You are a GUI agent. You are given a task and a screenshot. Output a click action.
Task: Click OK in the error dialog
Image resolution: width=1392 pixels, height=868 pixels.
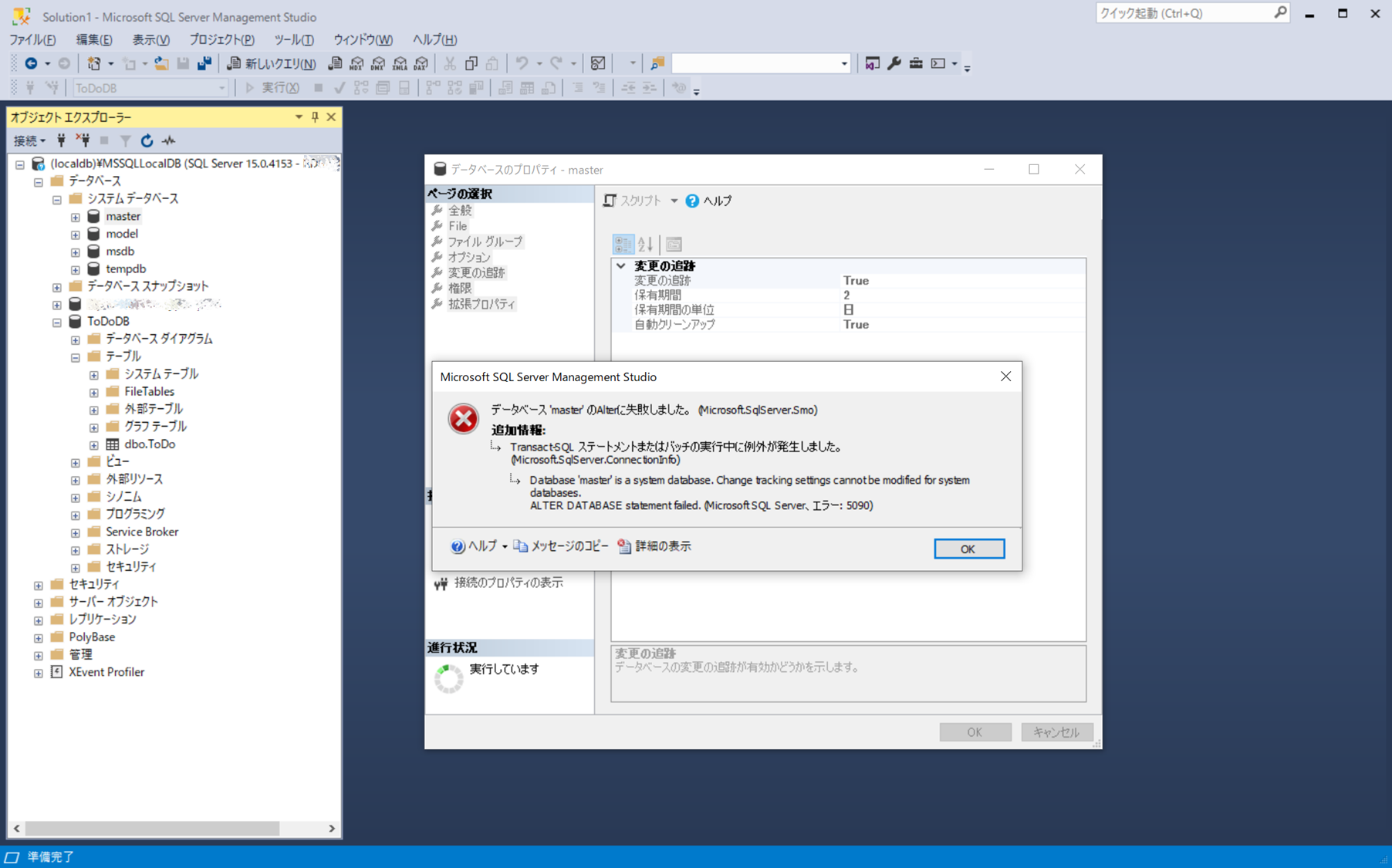coord(968,549)
